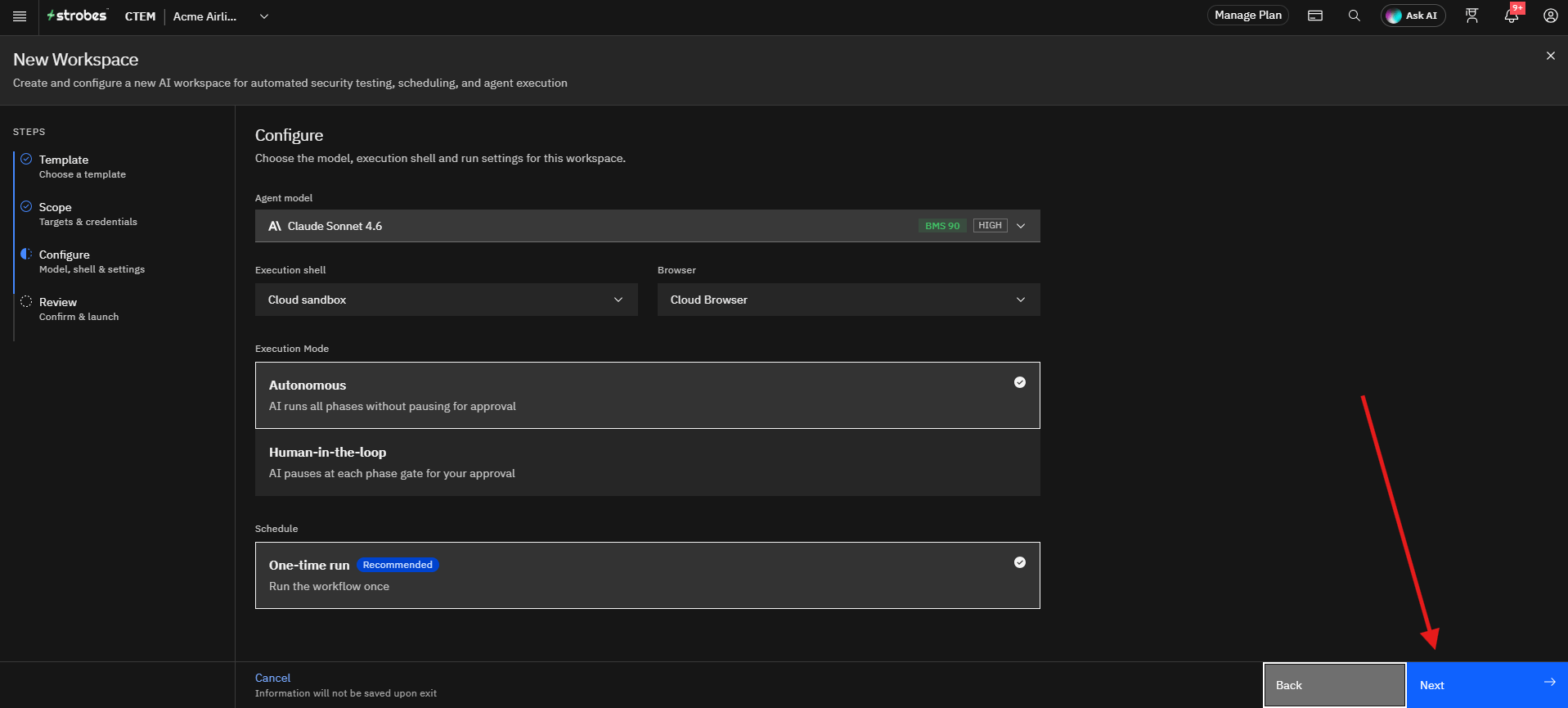Click the HIGH badge
1568x708 pixels.
click(990, 225)
